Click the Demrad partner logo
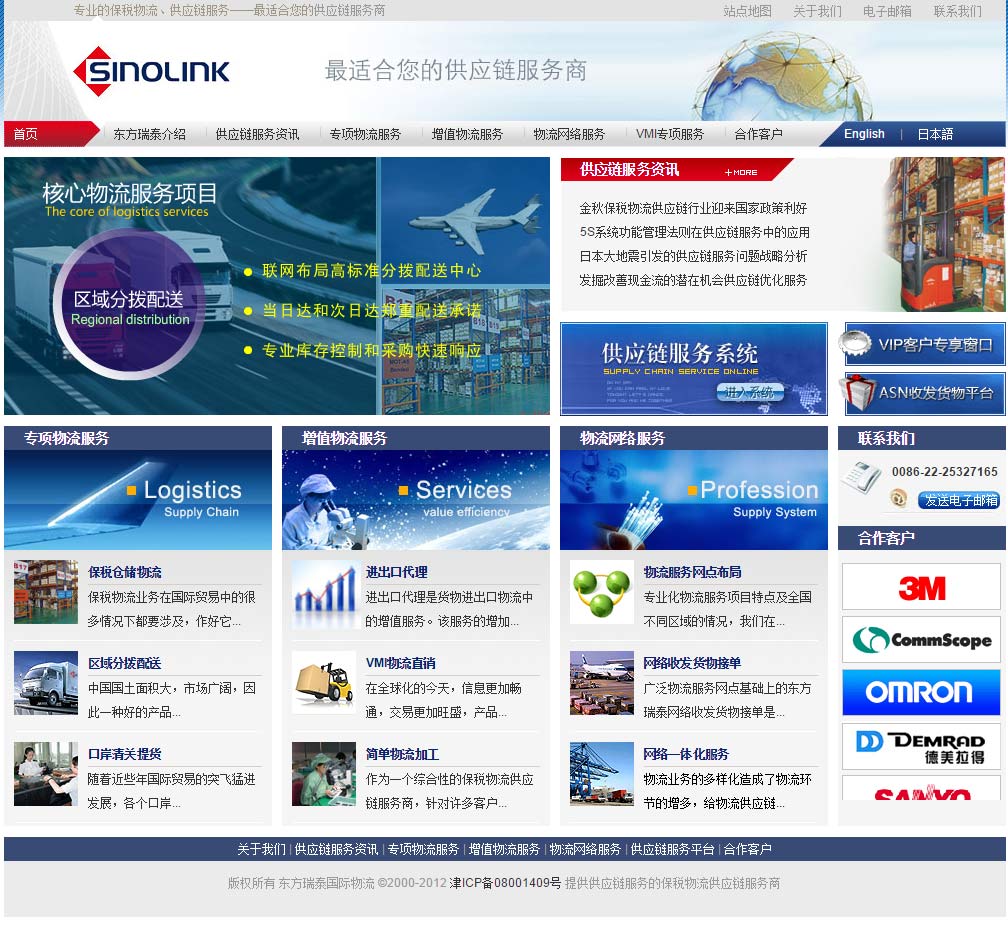The width and height of the screenshot is (1008, 928). tap(920, 746)
